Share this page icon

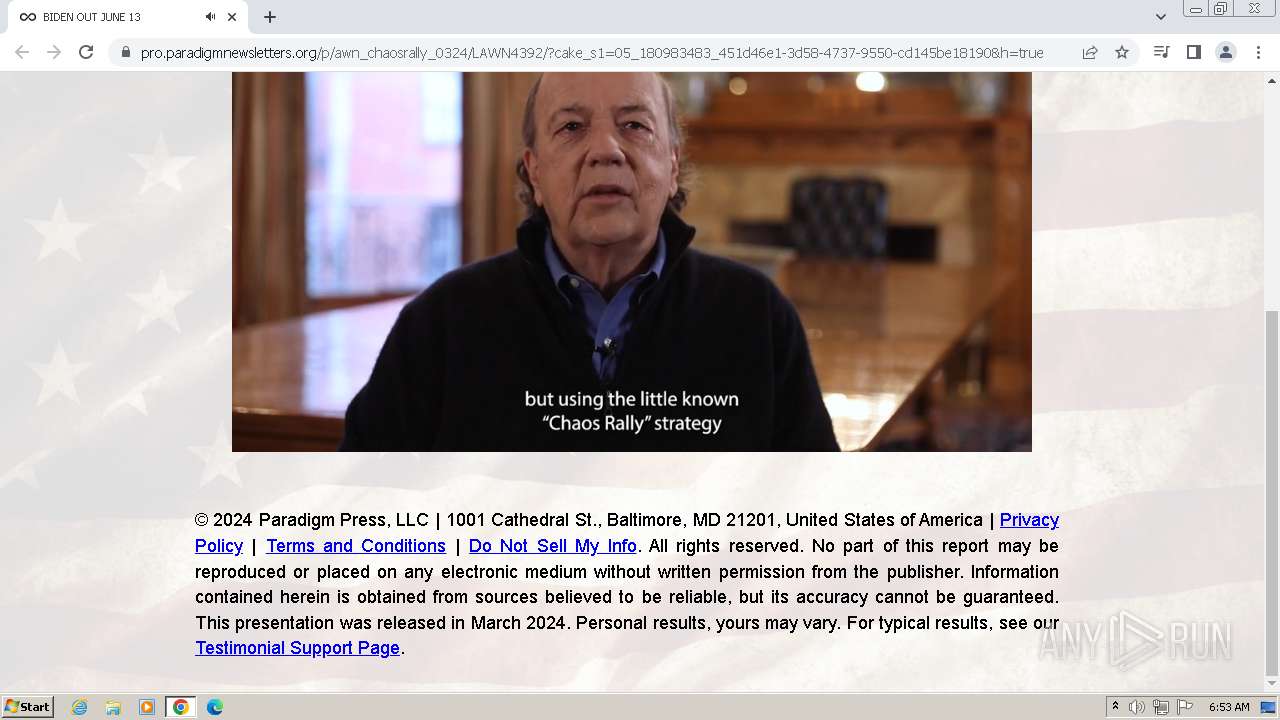point(1090,52)
